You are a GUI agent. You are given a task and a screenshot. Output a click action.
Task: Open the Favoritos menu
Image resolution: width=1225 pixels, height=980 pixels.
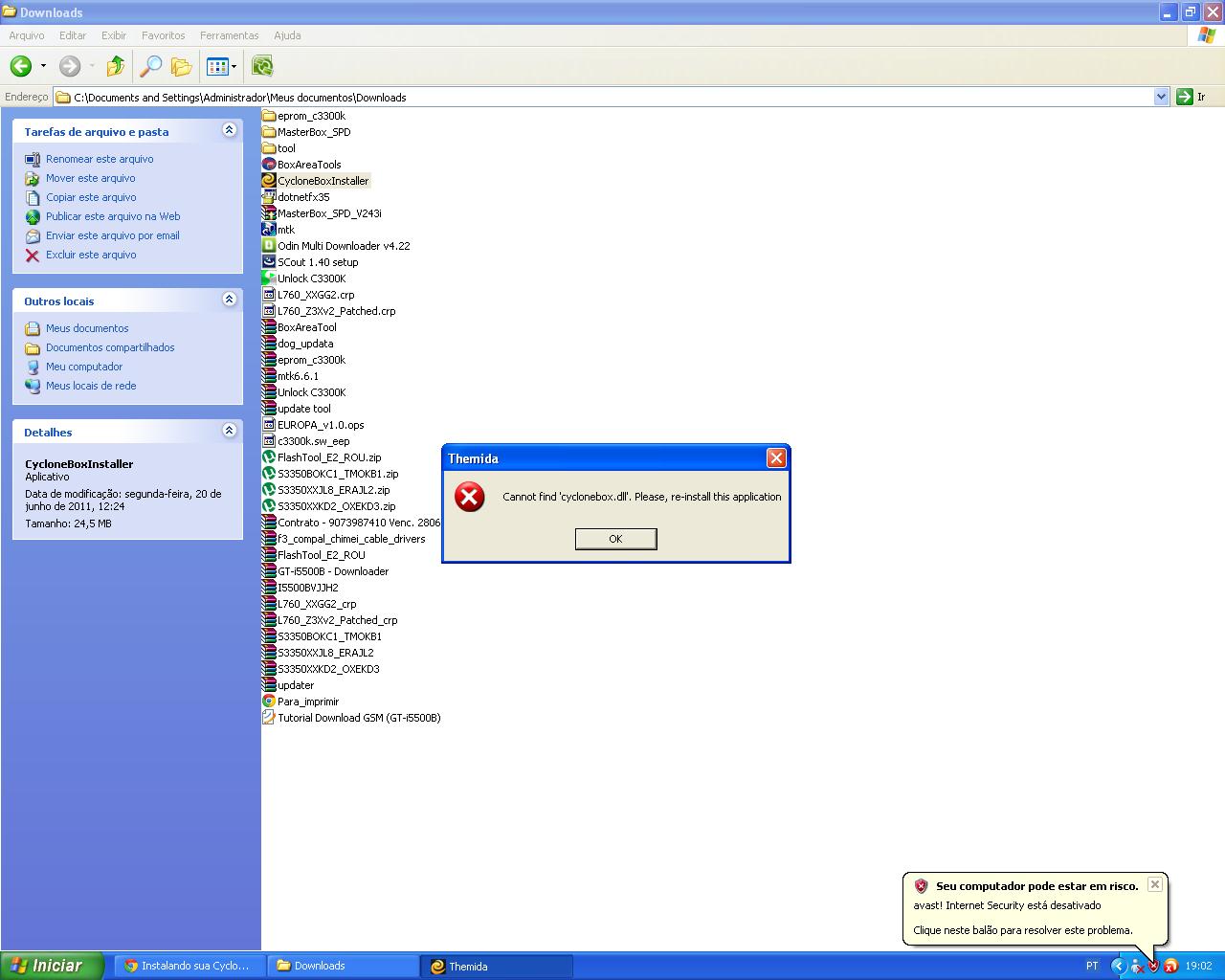pyautogui.click(x=164, y=35)
